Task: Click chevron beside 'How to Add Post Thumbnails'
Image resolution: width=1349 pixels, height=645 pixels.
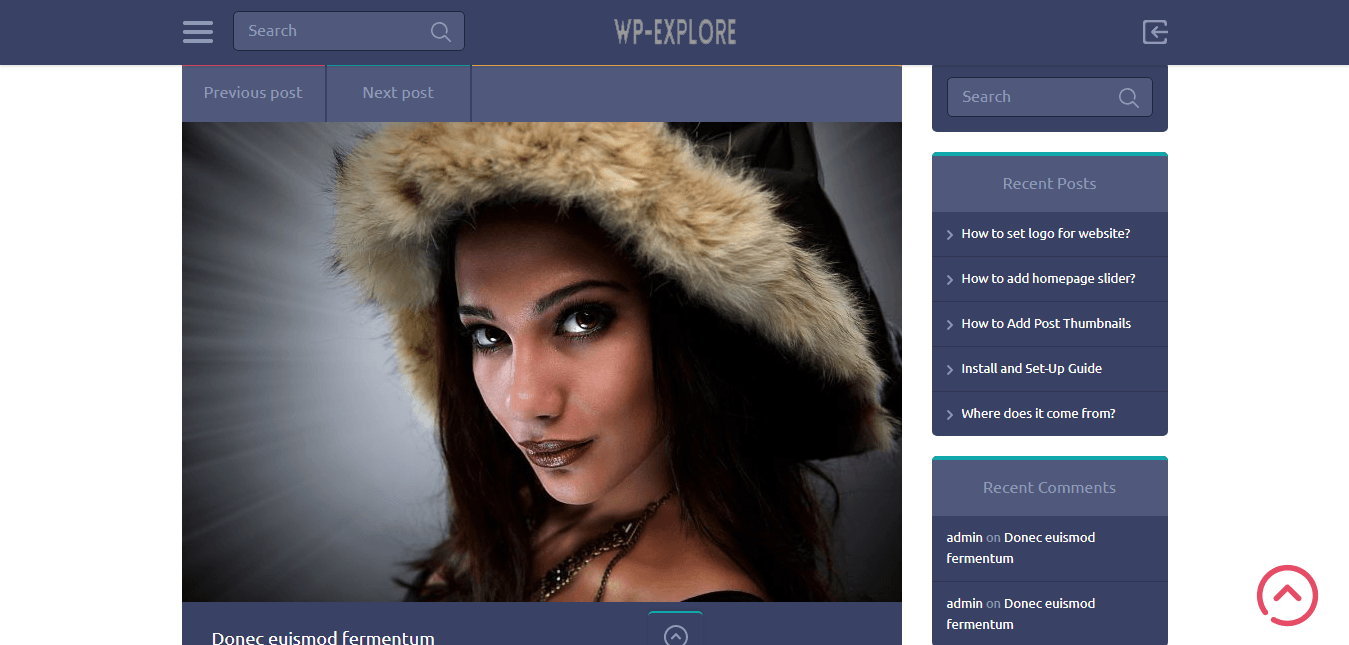Action: 950,325
